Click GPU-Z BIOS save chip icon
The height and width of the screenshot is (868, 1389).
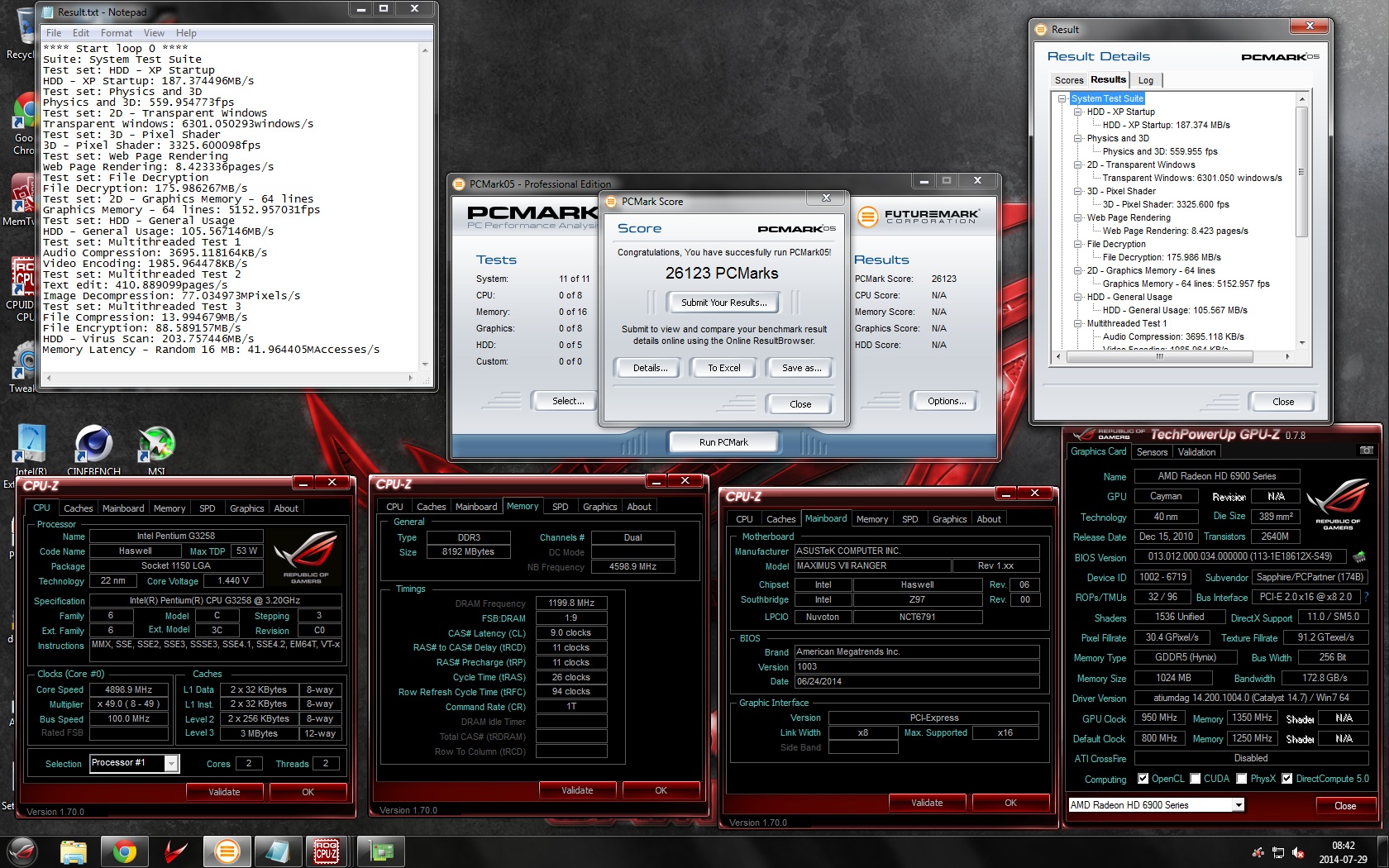(1358, 557)
